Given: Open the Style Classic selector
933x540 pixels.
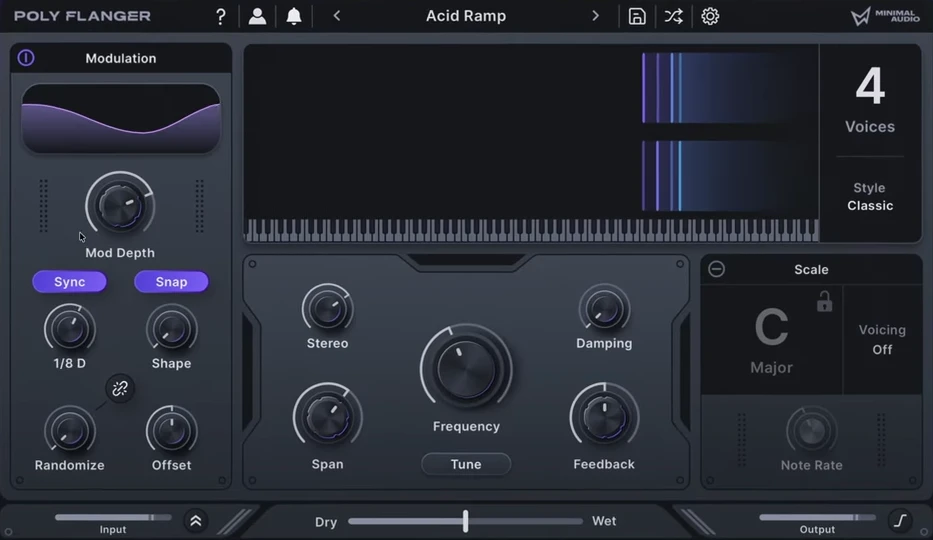Looking at the screenshot, I should [x=870, y=197].
